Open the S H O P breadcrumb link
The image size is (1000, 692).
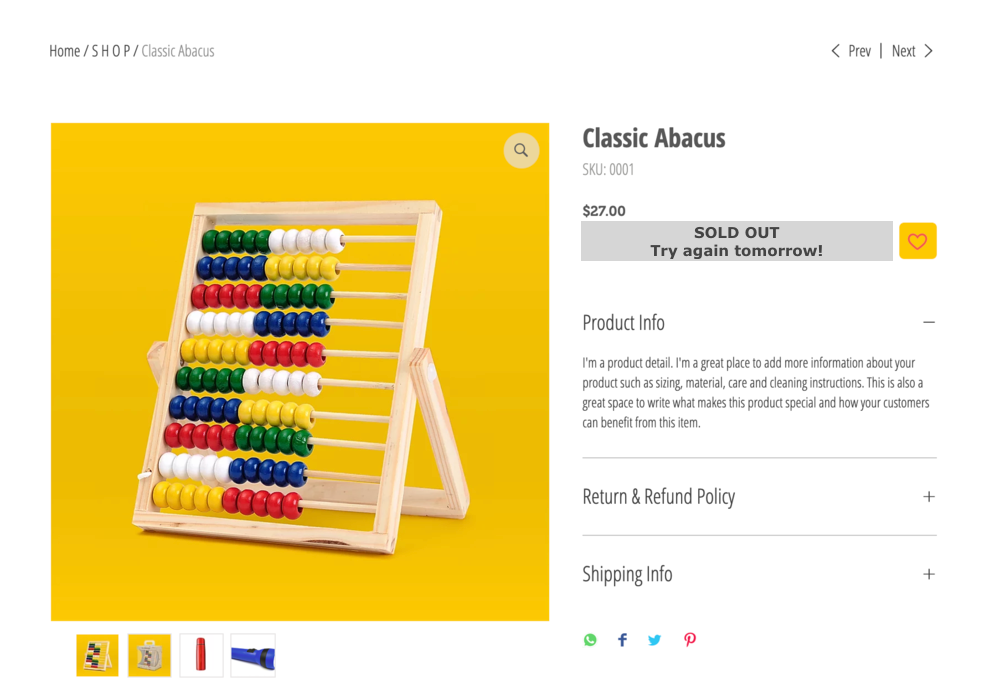111,51
